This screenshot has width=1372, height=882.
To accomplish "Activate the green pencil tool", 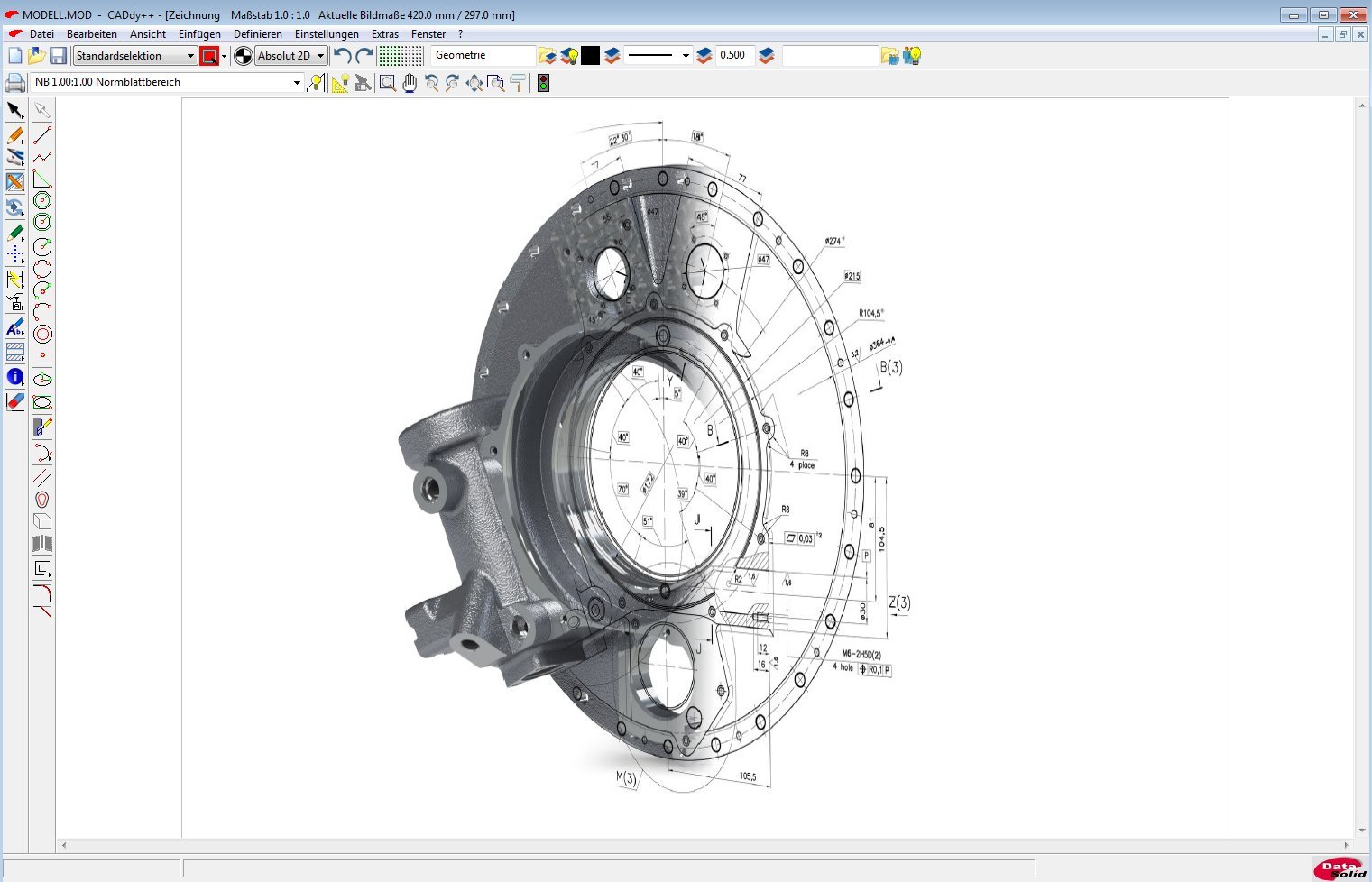I will tap(15, 233).
